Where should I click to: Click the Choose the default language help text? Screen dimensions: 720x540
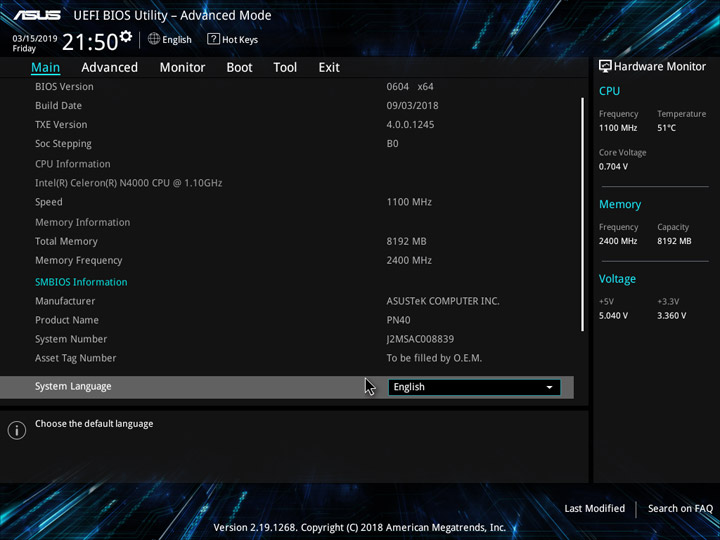pyautogui.click(x=94, y=424)
